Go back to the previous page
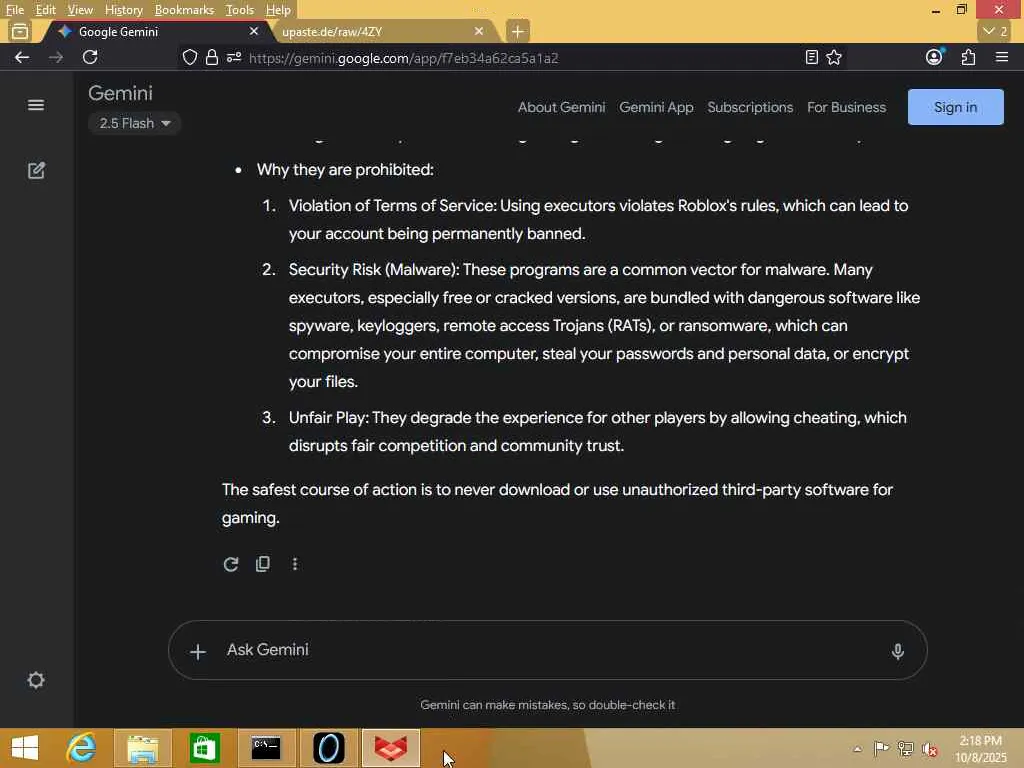1024x768 pixels. (x=22, y=57)
